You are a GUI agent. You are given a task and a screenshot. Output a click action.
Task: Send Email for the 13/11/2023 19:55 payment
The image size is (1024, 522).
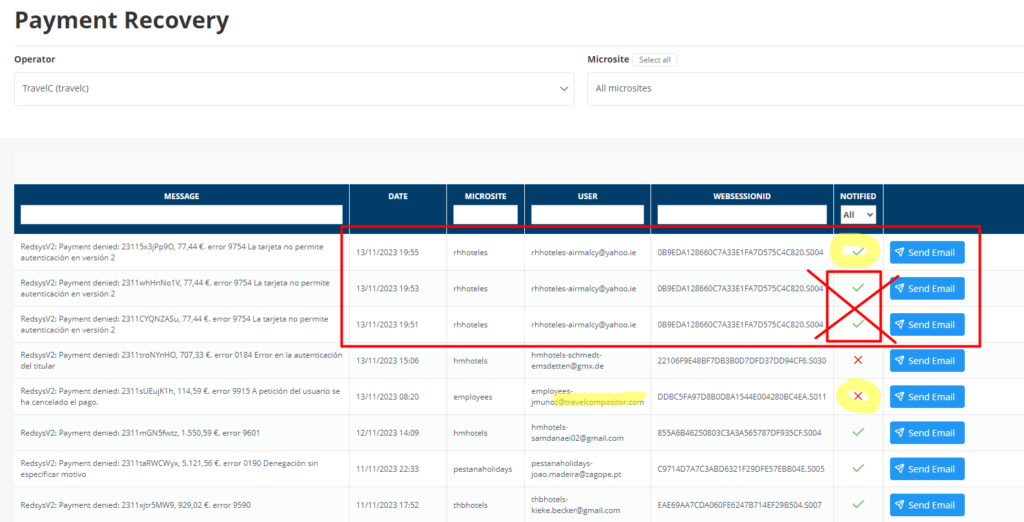(x=926, y=252)
